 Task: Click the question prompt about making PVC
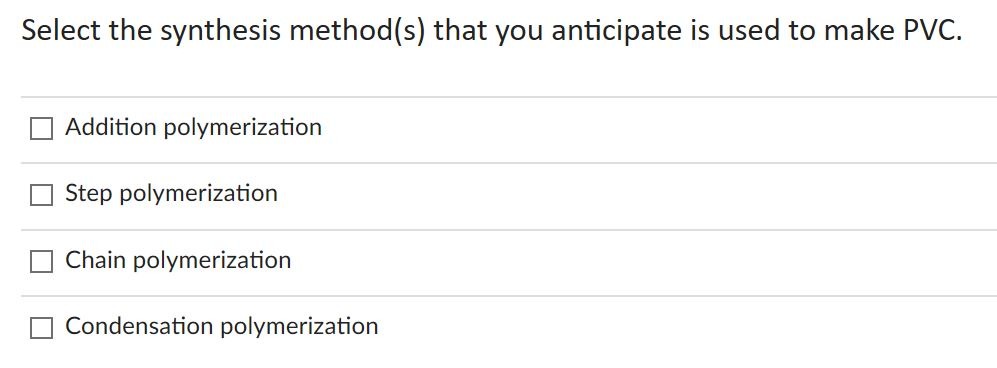click(492, 31)
